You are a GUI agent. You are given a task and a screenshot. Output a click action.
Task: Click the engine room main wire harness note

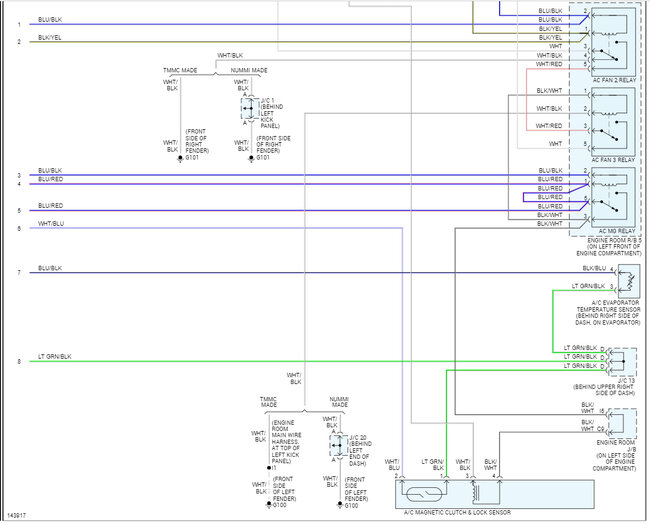(x=286, y=442)
